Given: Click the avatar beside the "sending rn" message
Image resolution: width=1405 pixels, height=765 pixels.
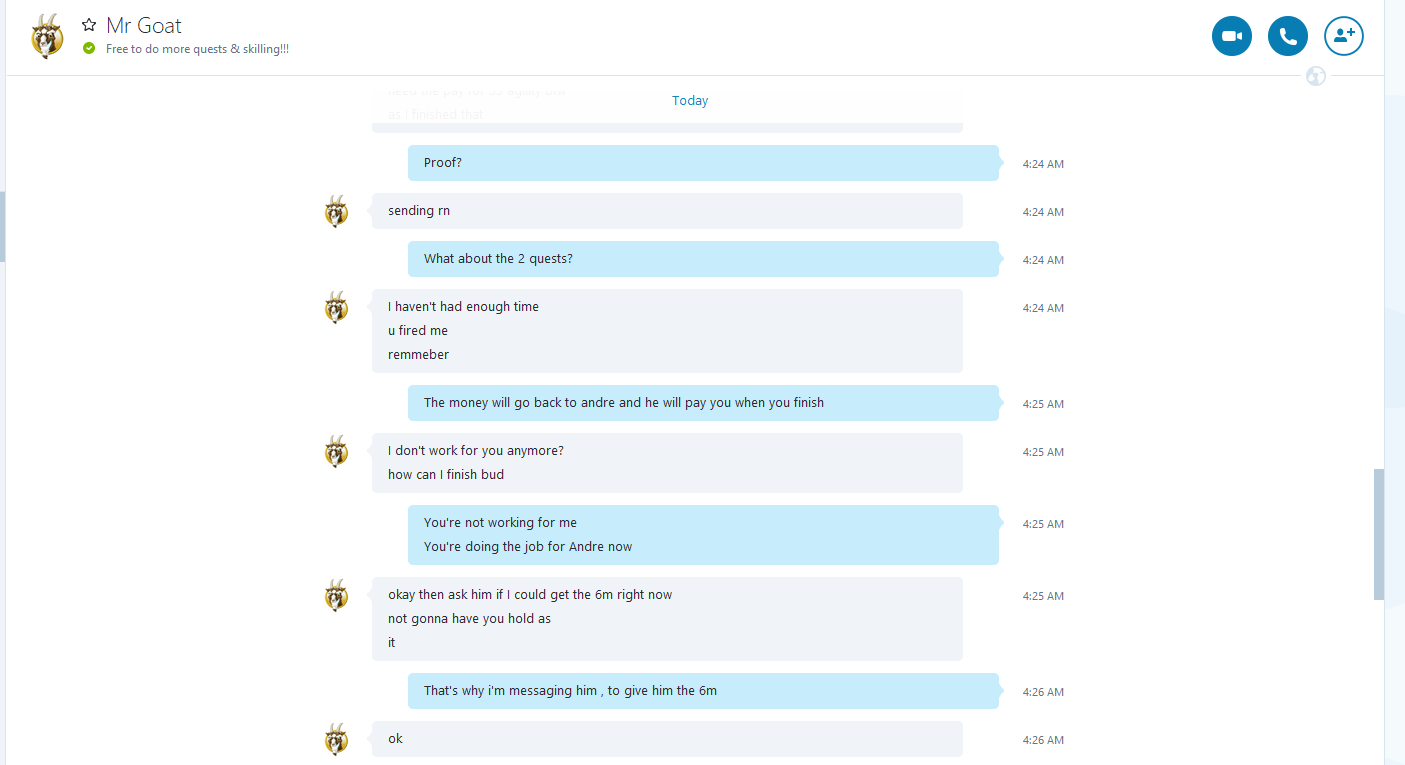Looking at the screenshot, I should [336, 211].
